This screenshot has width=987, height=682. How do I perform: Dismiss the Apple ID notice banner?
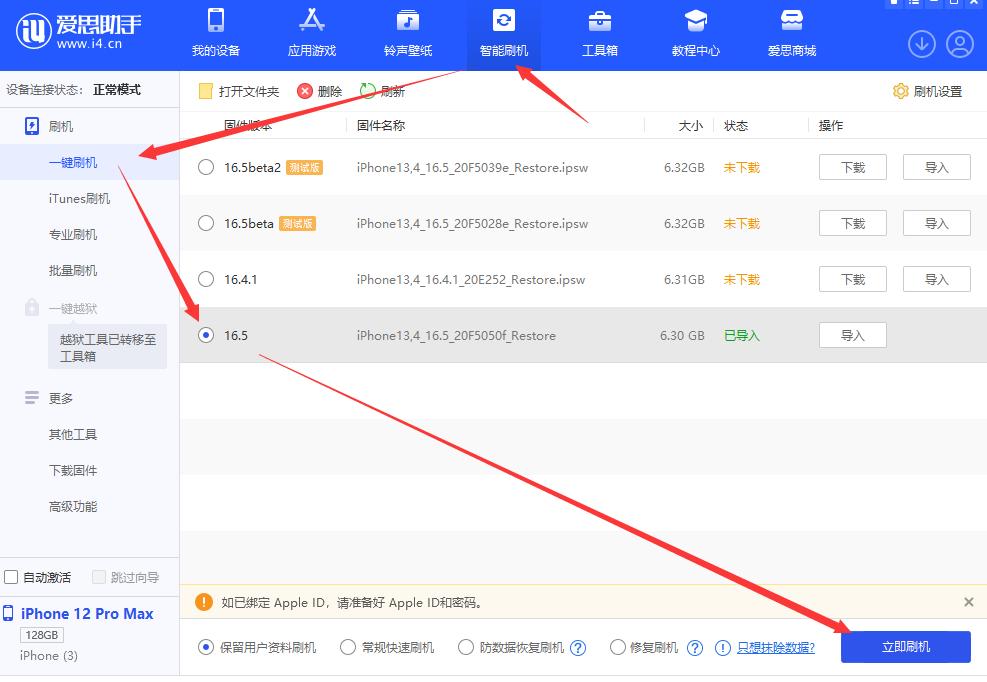967,603
